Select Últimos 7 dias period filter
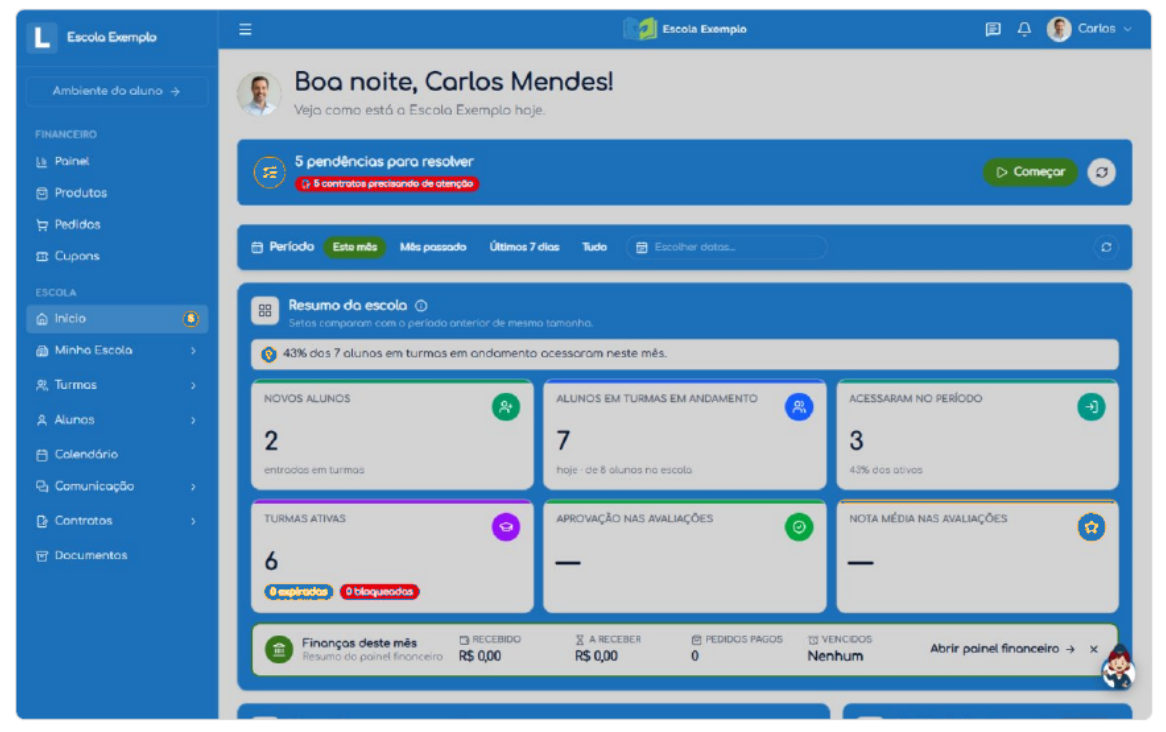Screen dimensions: 1166x732 524,247
